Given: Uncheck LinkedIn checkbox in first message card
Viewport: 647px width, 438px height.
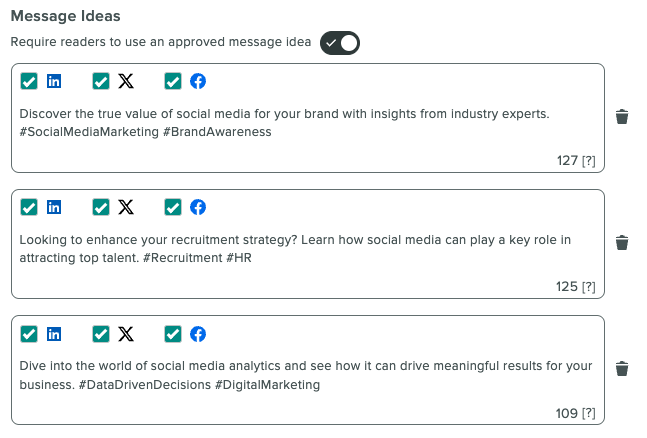Looking at the screenshot, I should (x=29, y=81).
